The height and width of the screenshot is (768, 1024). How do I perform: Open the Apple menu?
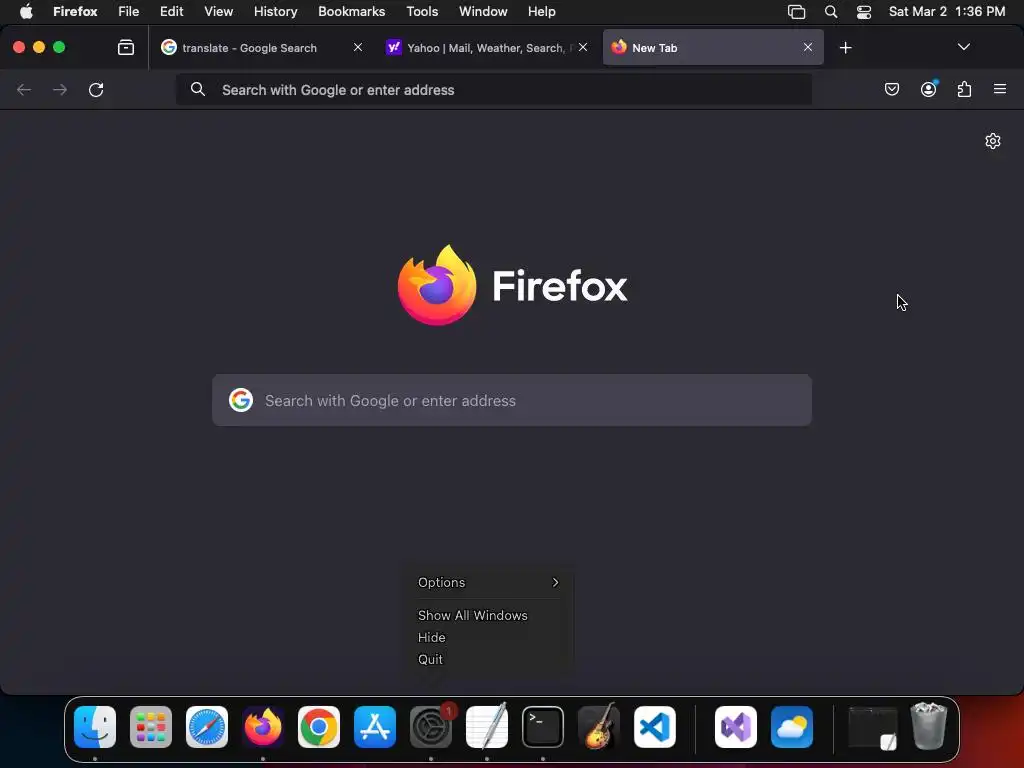(26, 11)
